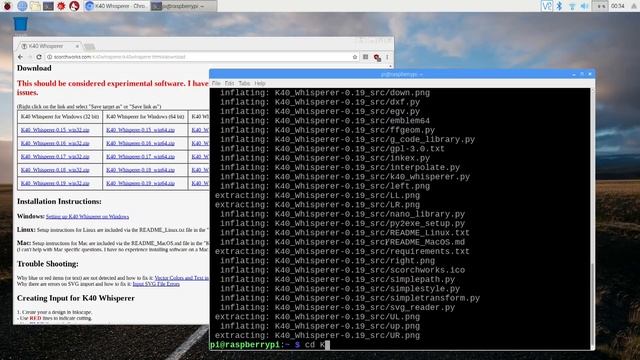640x360 pixels.
Task: Minimize the terminal window
Action: (x=574, y=74)
